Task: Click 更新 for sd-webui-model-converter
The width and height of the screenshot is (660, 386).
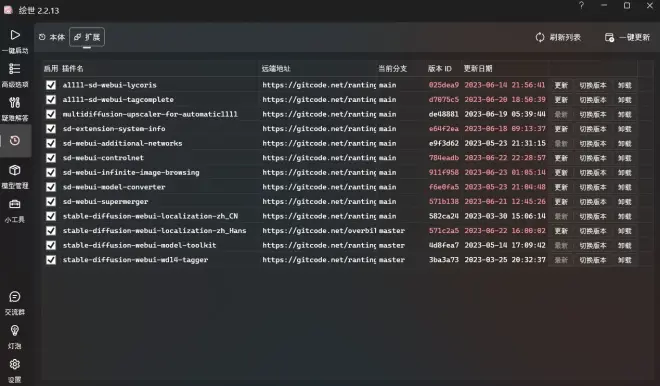Action: tap(561, 187)
